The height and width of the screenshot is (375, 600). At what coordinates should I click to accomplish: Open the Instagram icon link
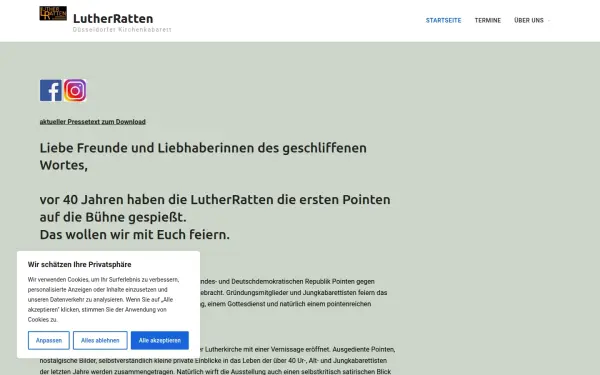75,90
